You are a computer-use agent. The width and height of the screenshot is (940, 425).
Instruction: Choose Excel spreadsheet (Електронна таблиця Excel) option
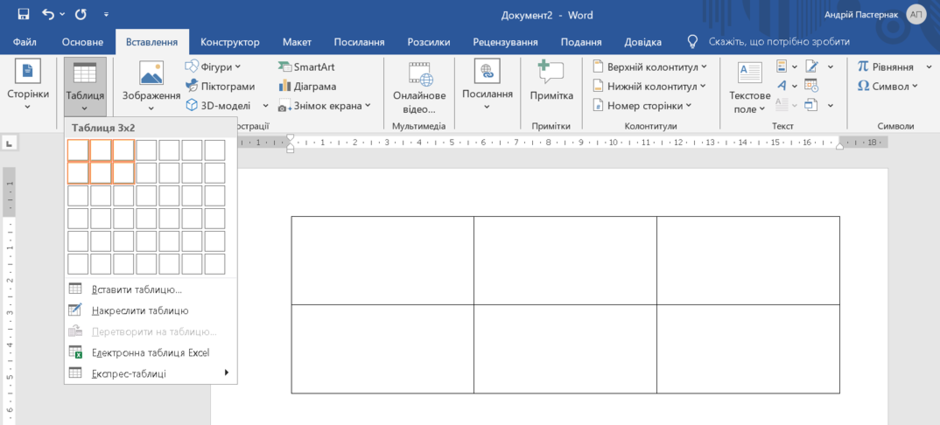(151, 352)
